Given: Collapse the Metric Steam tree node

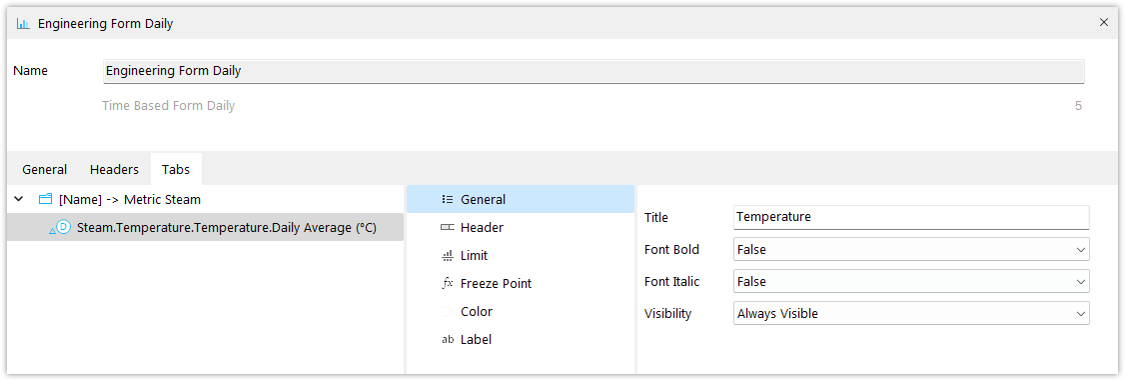Looking at the screenshot, I should pos(19,199).
